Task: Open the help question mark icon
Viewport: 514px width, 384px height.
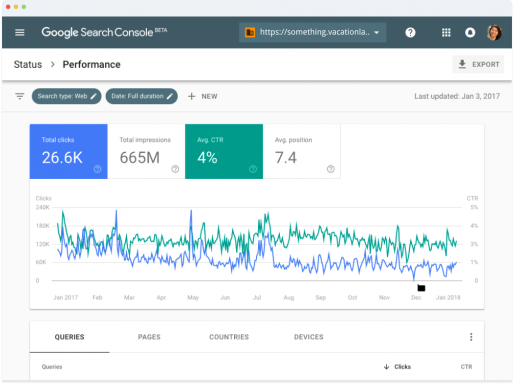Action: coord(410,32)
